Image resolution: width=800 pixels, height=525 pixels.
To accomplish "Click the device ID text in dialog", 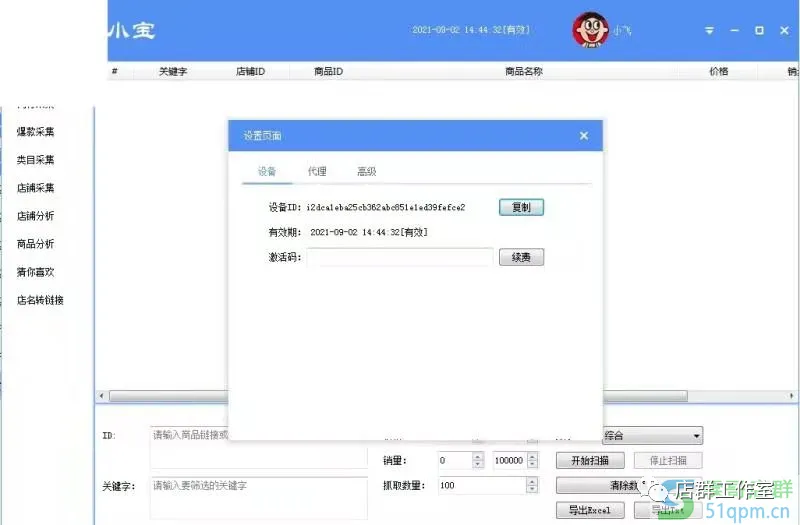I will (386, 208).
